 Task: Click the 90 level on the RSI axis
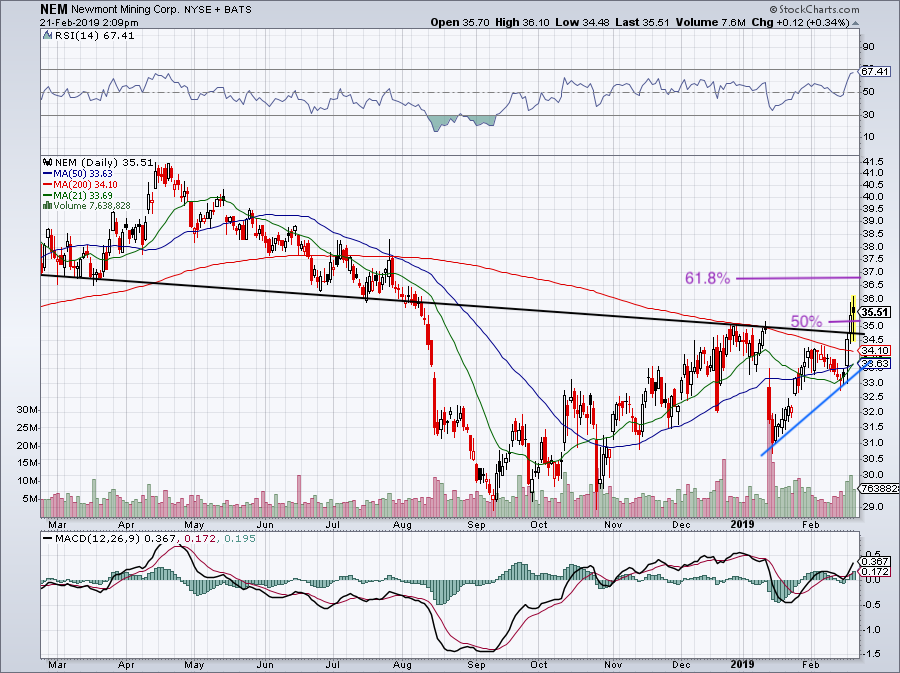click(x=868, y=47)
